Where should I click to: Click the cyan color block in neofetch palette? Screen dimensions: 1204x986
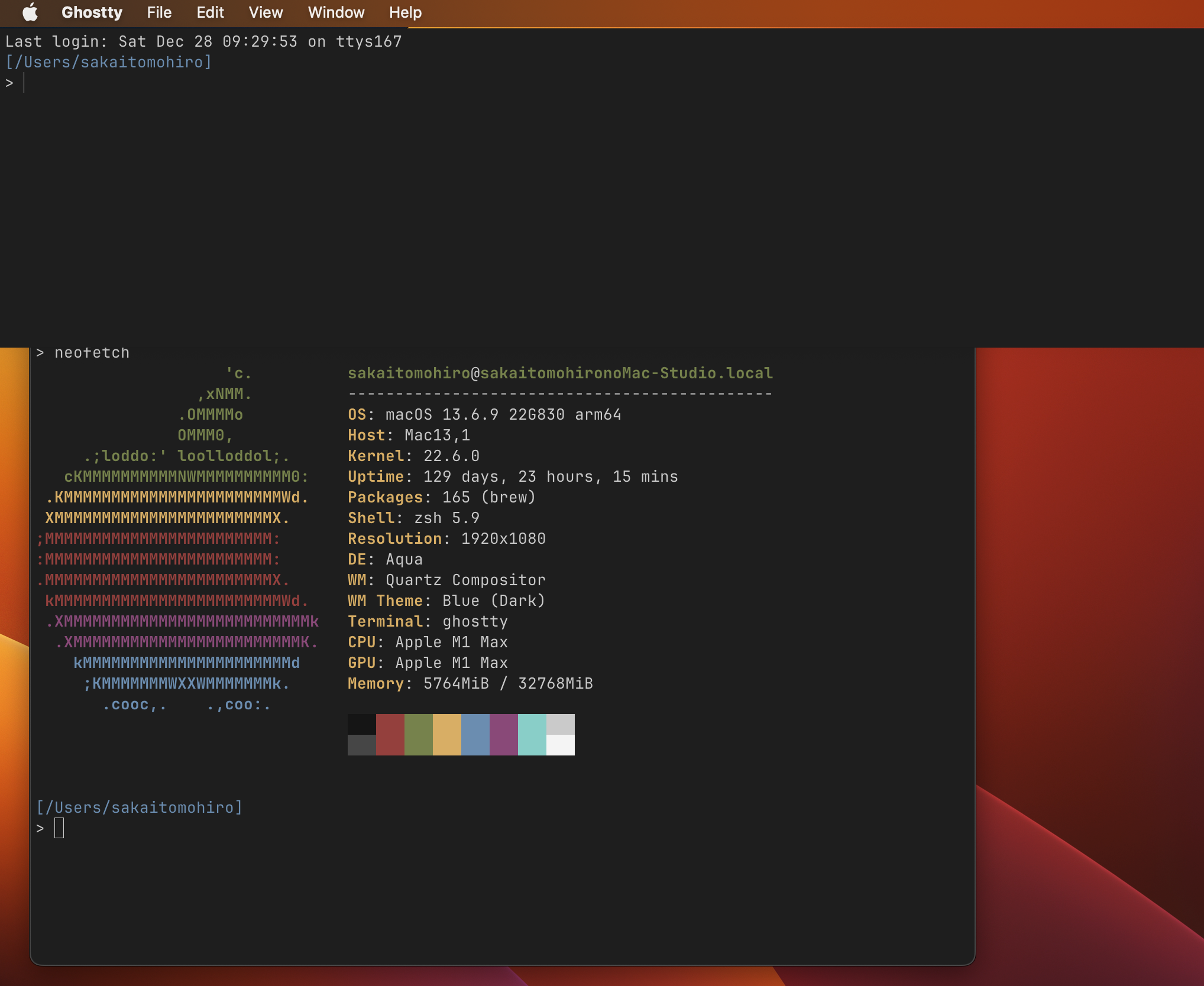point(532,734)
